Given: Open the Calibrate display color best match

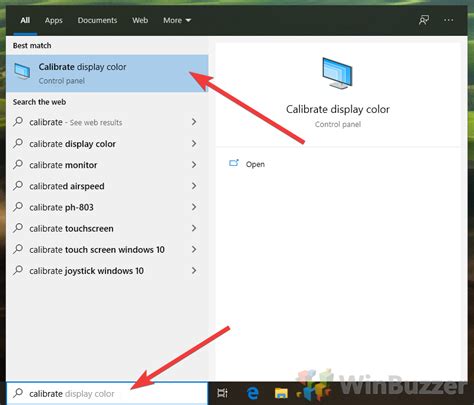Looking at the screenshot, I should (x=107, y=73).
